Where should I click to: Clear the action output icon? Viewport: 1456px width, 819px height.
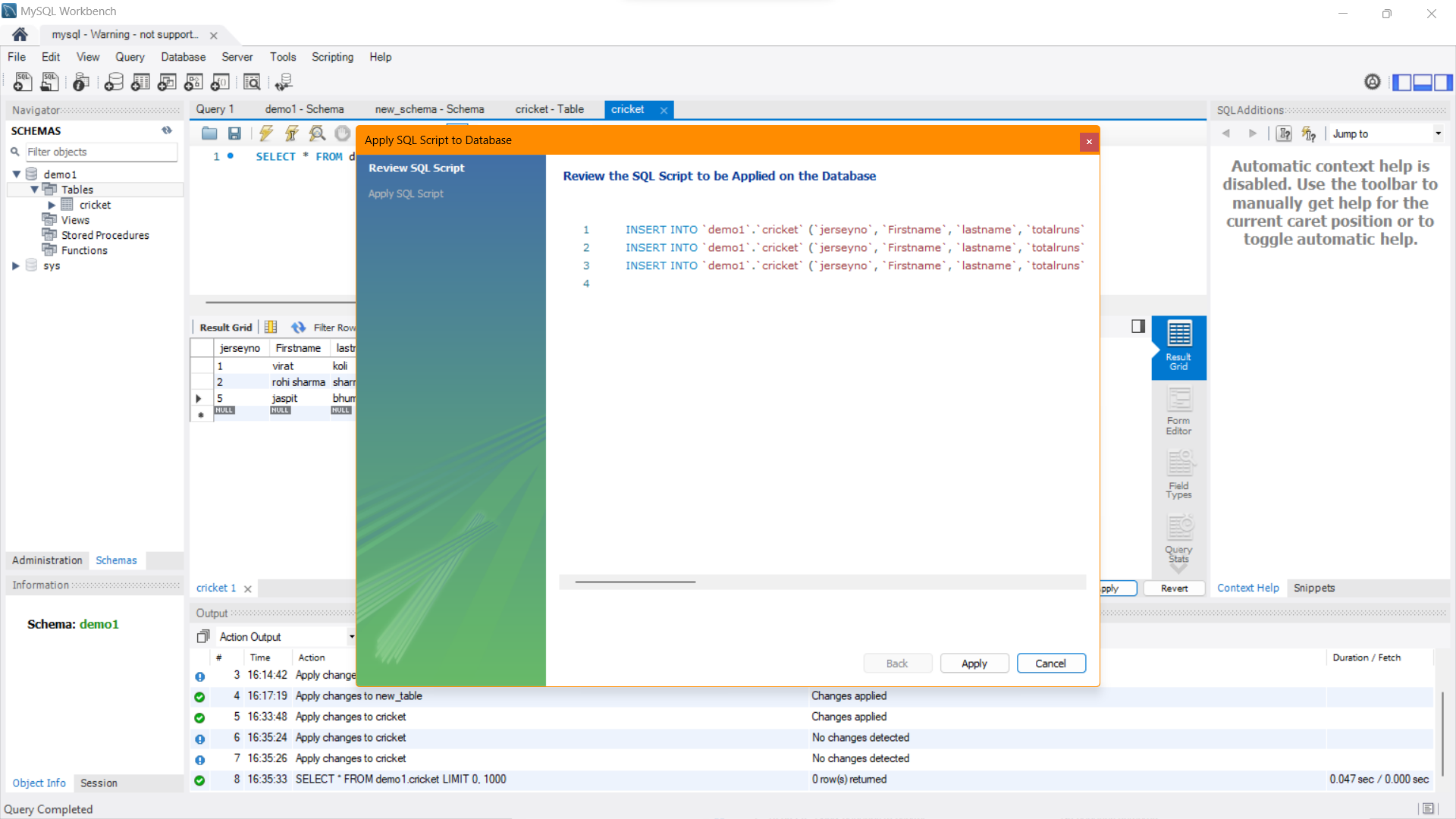pyautogui.click(x=202, y=636)
